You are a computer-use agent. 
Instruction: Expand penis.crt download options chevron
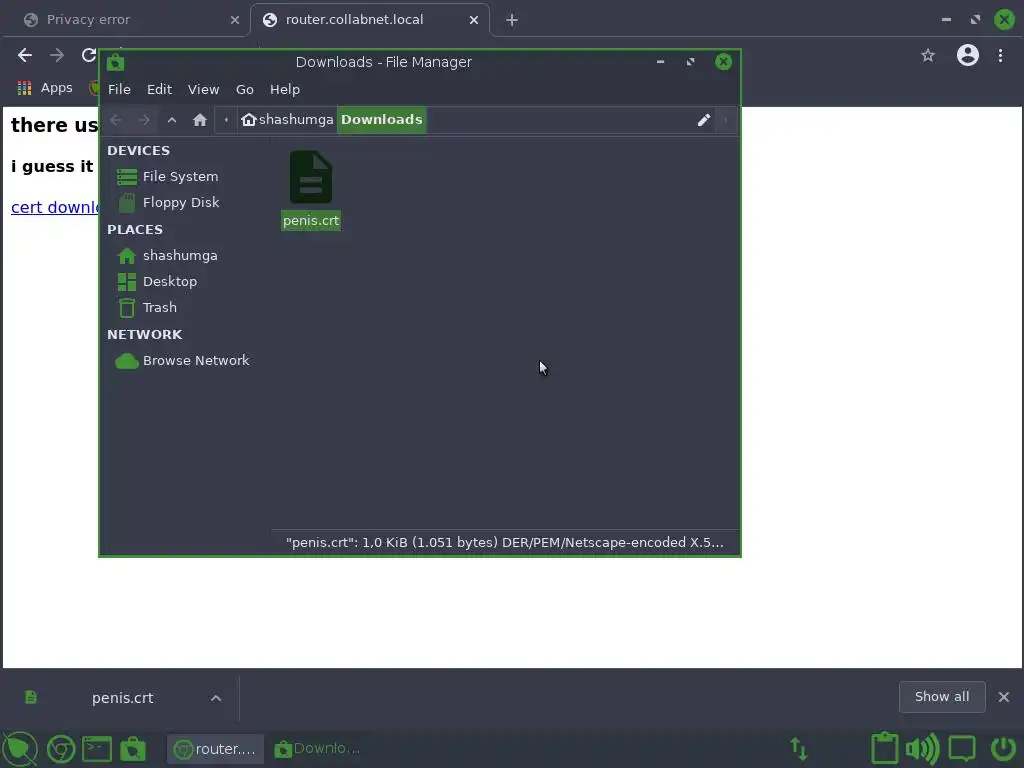point(216,698)
